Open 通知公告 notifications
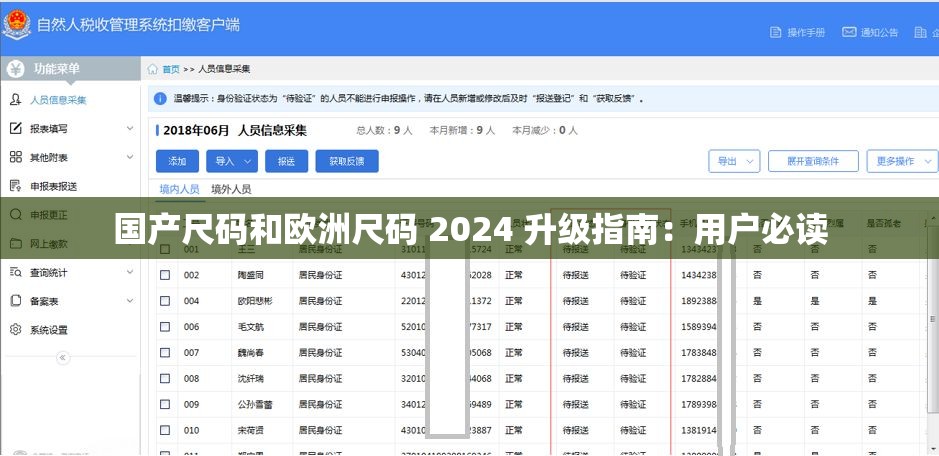939x456 pixels. point(870,32)
